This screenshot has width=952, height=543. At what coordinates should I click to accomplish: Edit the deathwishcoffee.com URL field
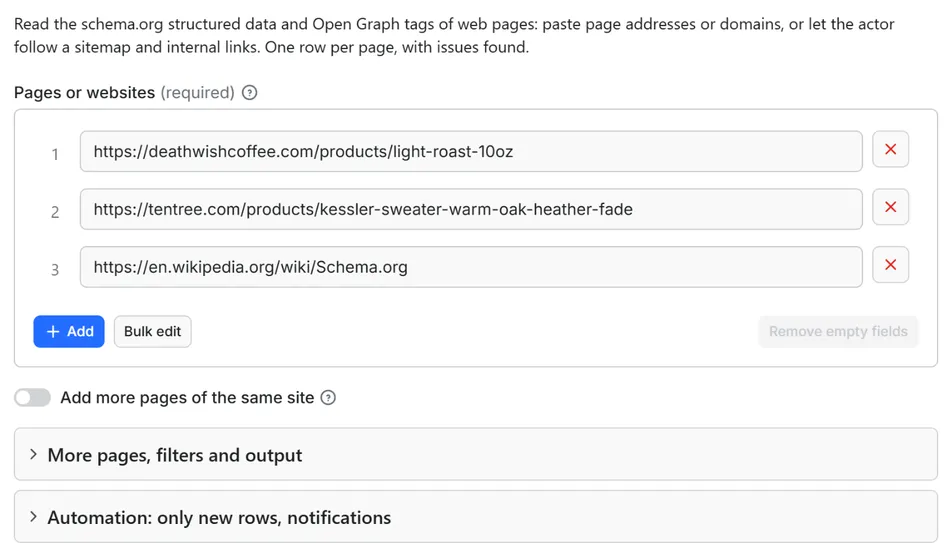tap(471, 151)
